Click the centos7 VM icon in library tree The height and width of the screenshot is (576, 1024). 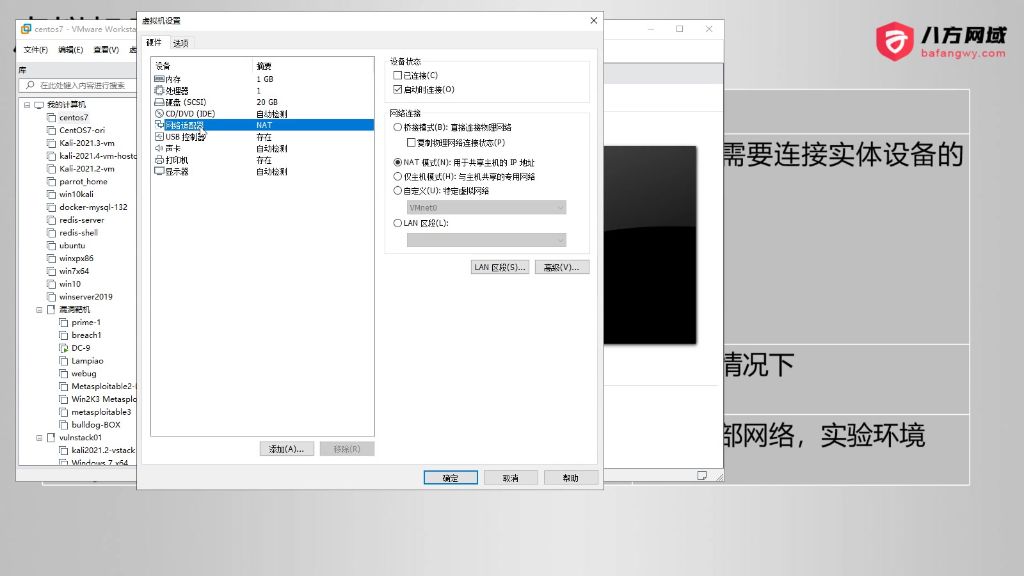[51, 118]
